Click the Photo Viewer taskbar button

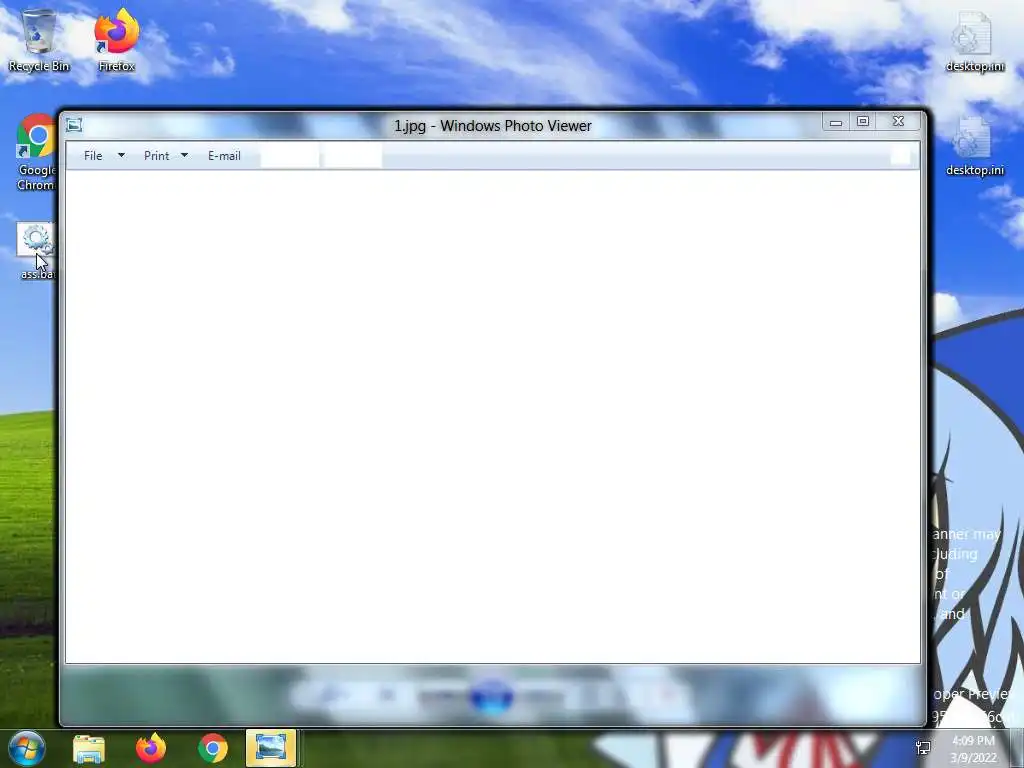click(271, 748)
